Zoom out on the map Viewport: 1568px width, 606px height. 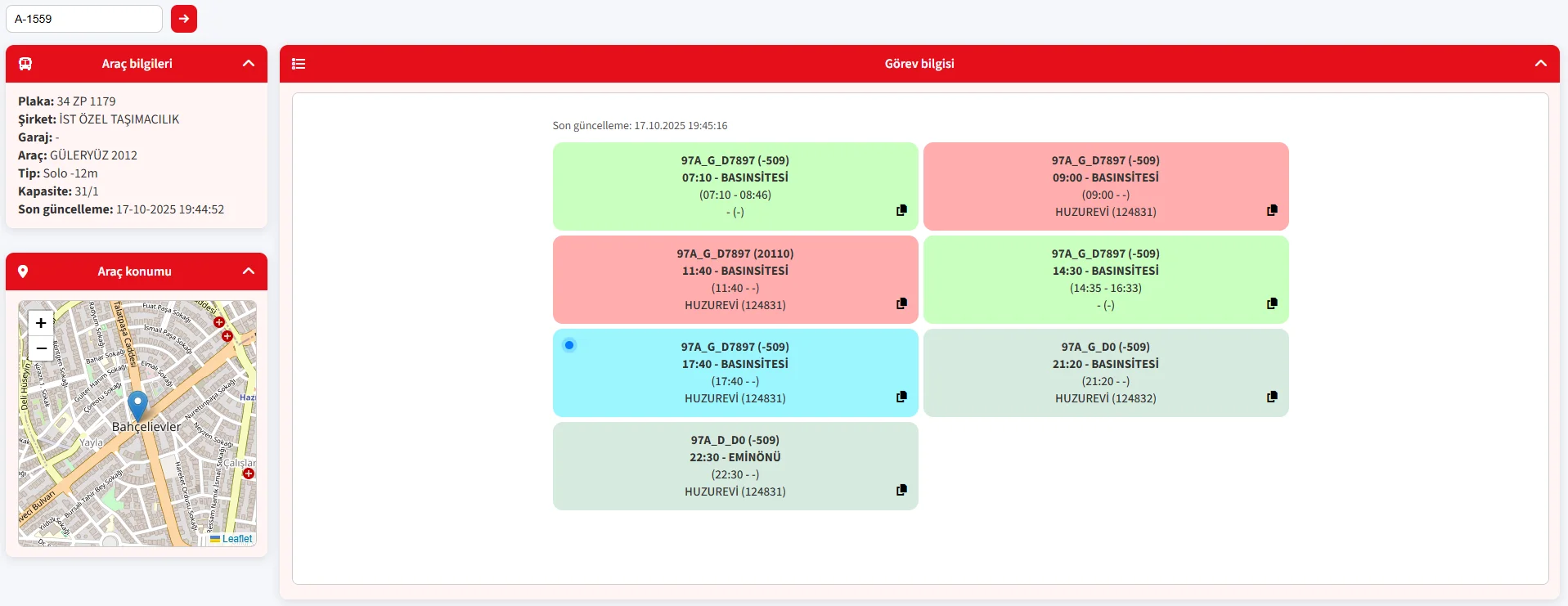[41, 348]
